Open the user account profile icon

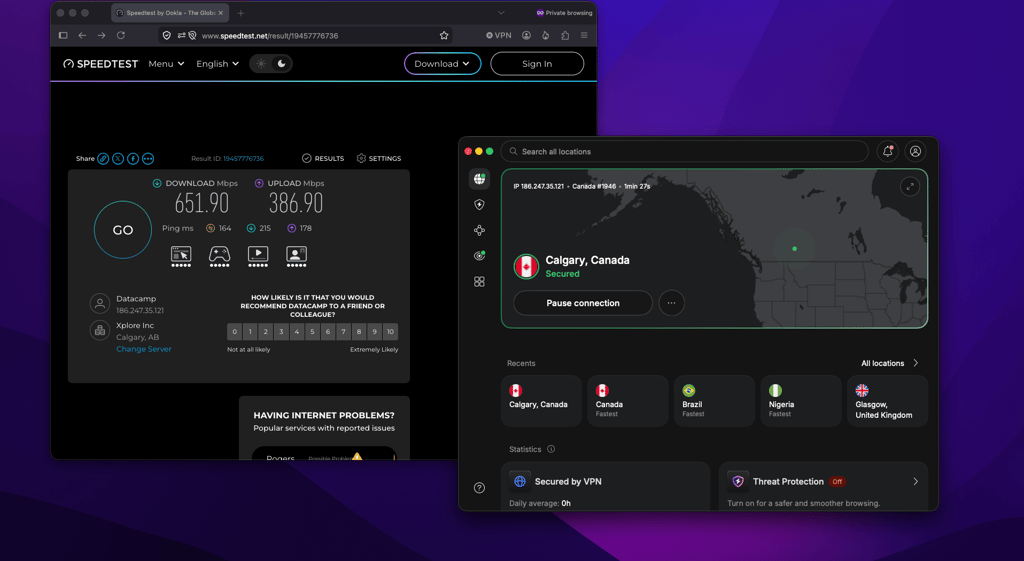click(916, 152)
